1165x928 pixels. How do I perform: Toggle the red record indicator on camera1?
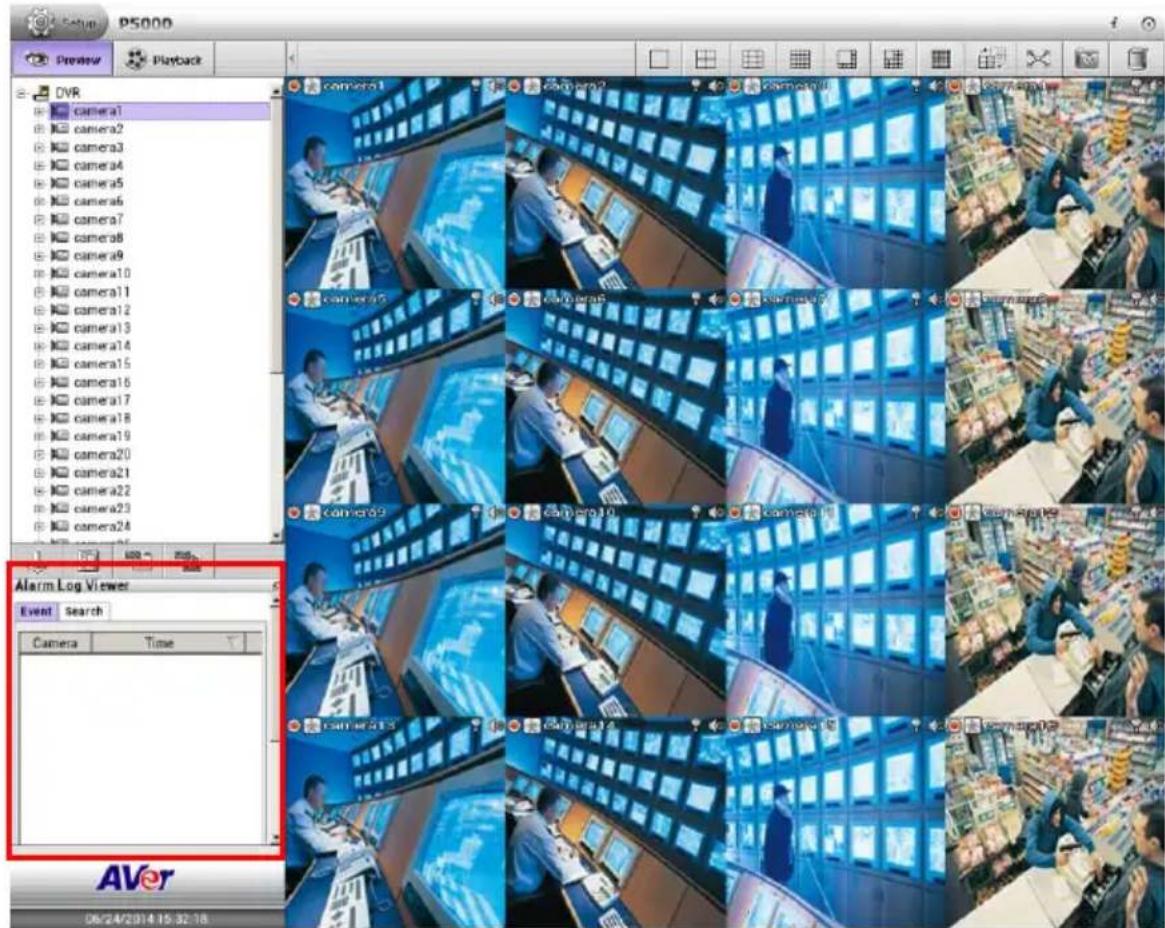pos(294,86)
